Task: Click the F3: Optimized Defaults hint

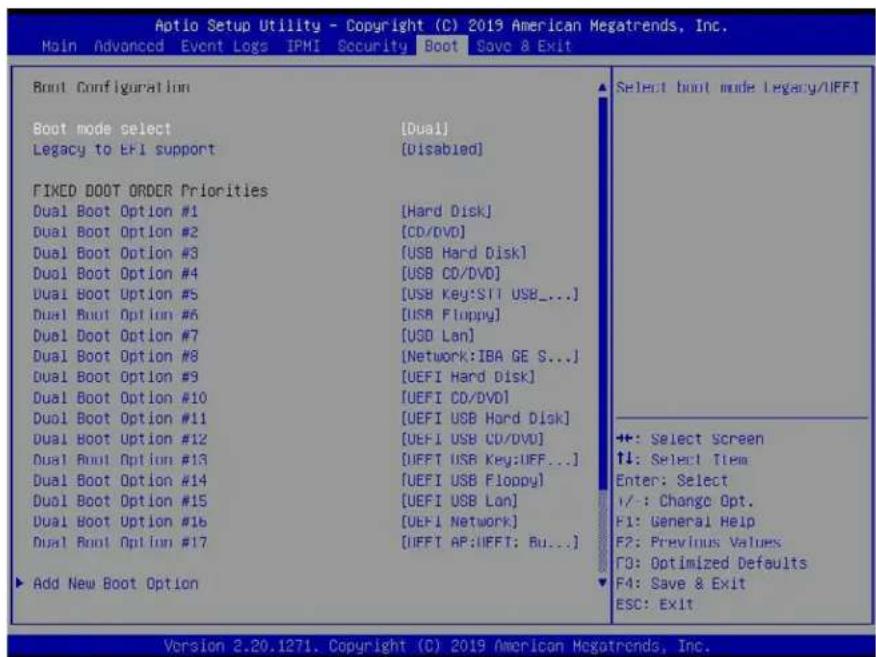Action: (x=711, y=563)
